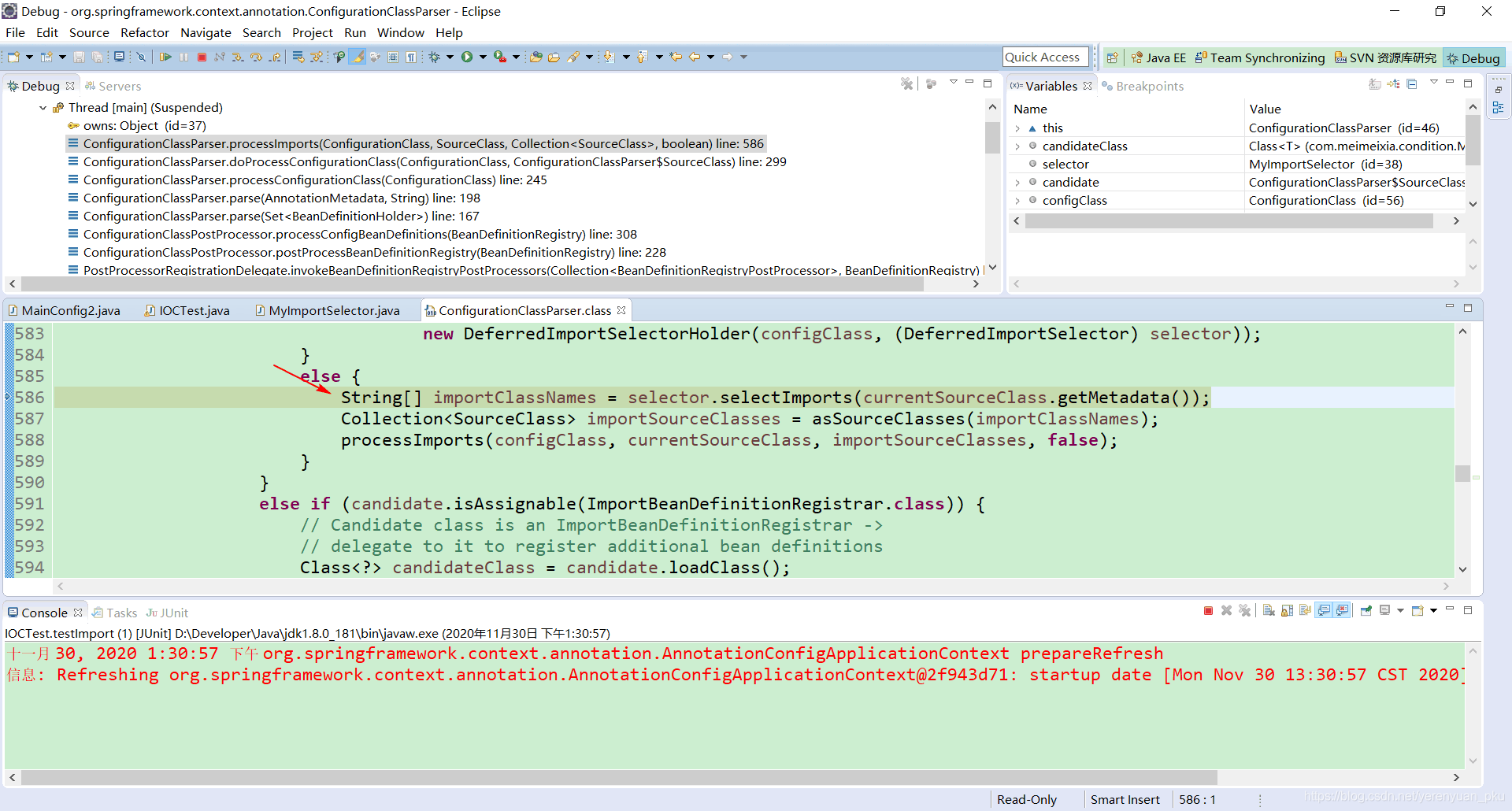The height and width of the screenshot is (811, 1512).
Task: Click the Open Perspective icon
Action: point(1112,57)
